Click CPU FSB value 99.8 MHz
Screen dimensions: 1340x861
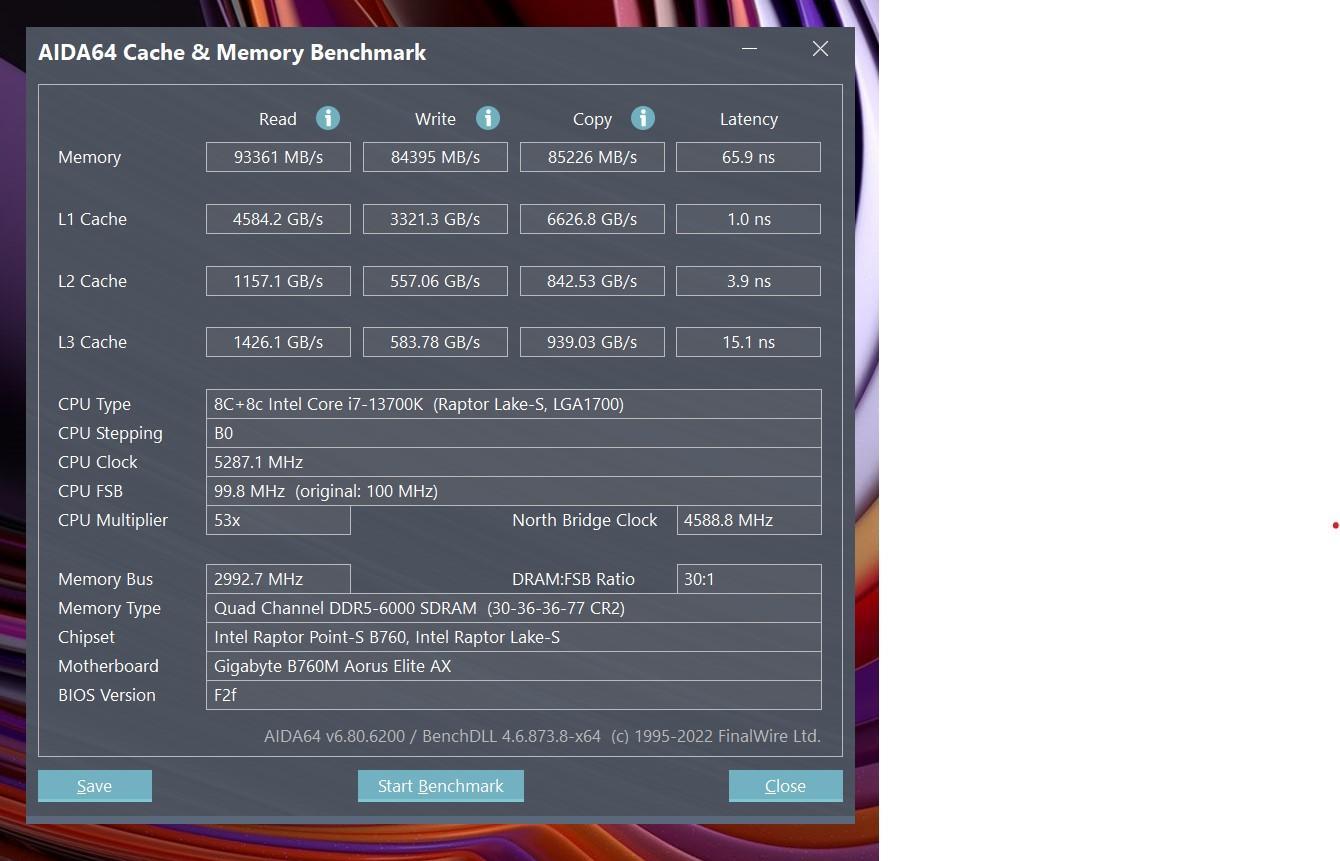coord(514,491)
